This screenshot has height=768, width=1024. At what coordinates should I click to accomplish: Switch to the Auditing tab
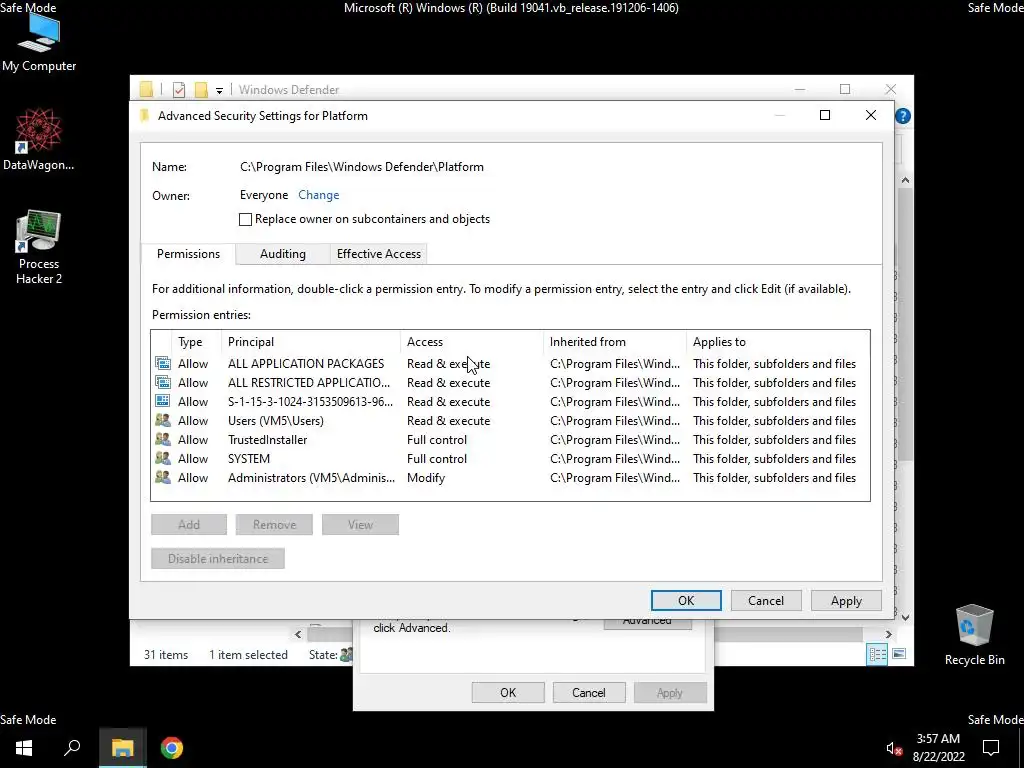283,254
